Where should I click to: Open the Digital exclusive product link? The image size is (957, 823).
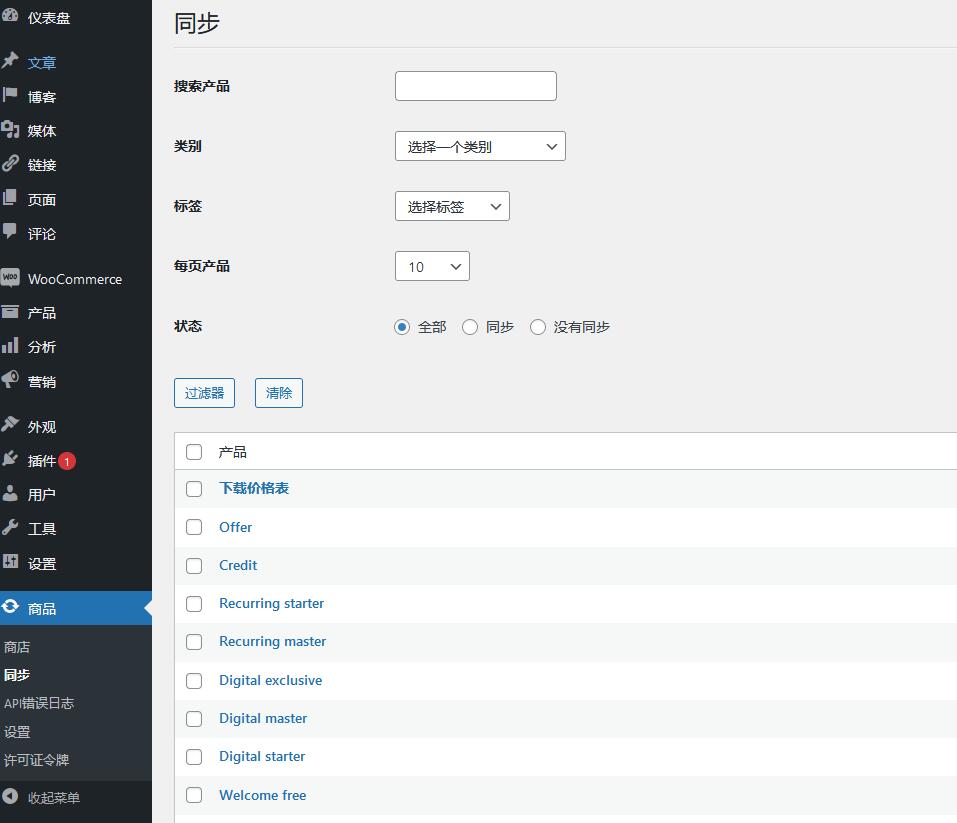(270, 680)
